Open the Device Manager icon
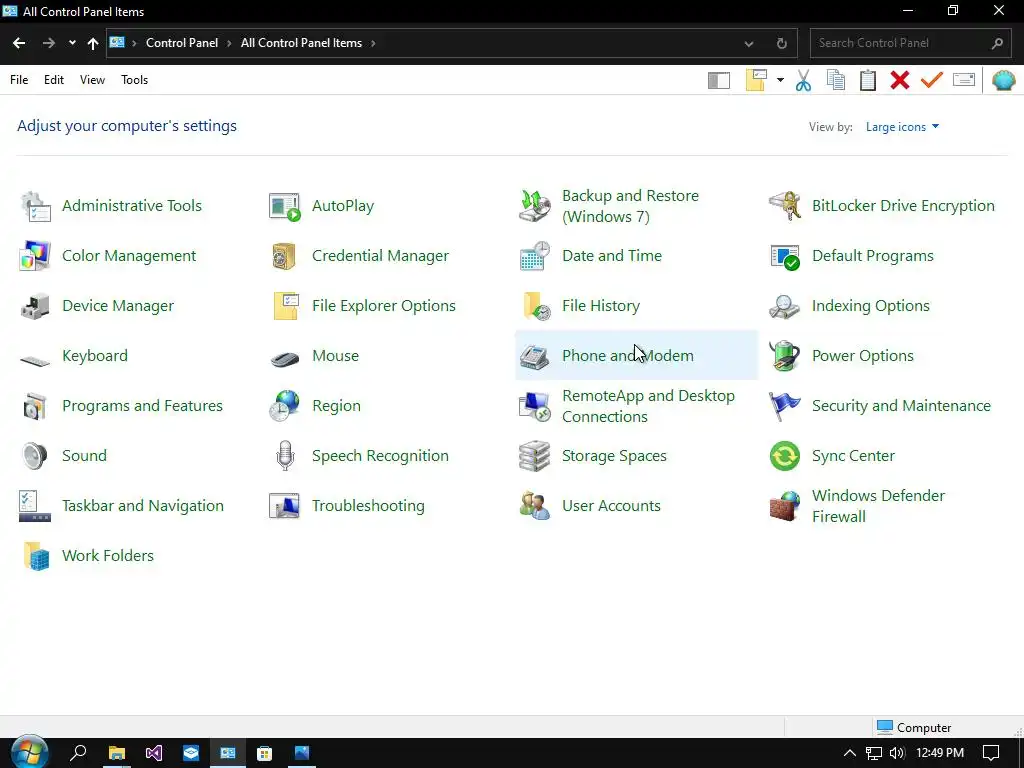1024x768 pixels. click(35, 306)
